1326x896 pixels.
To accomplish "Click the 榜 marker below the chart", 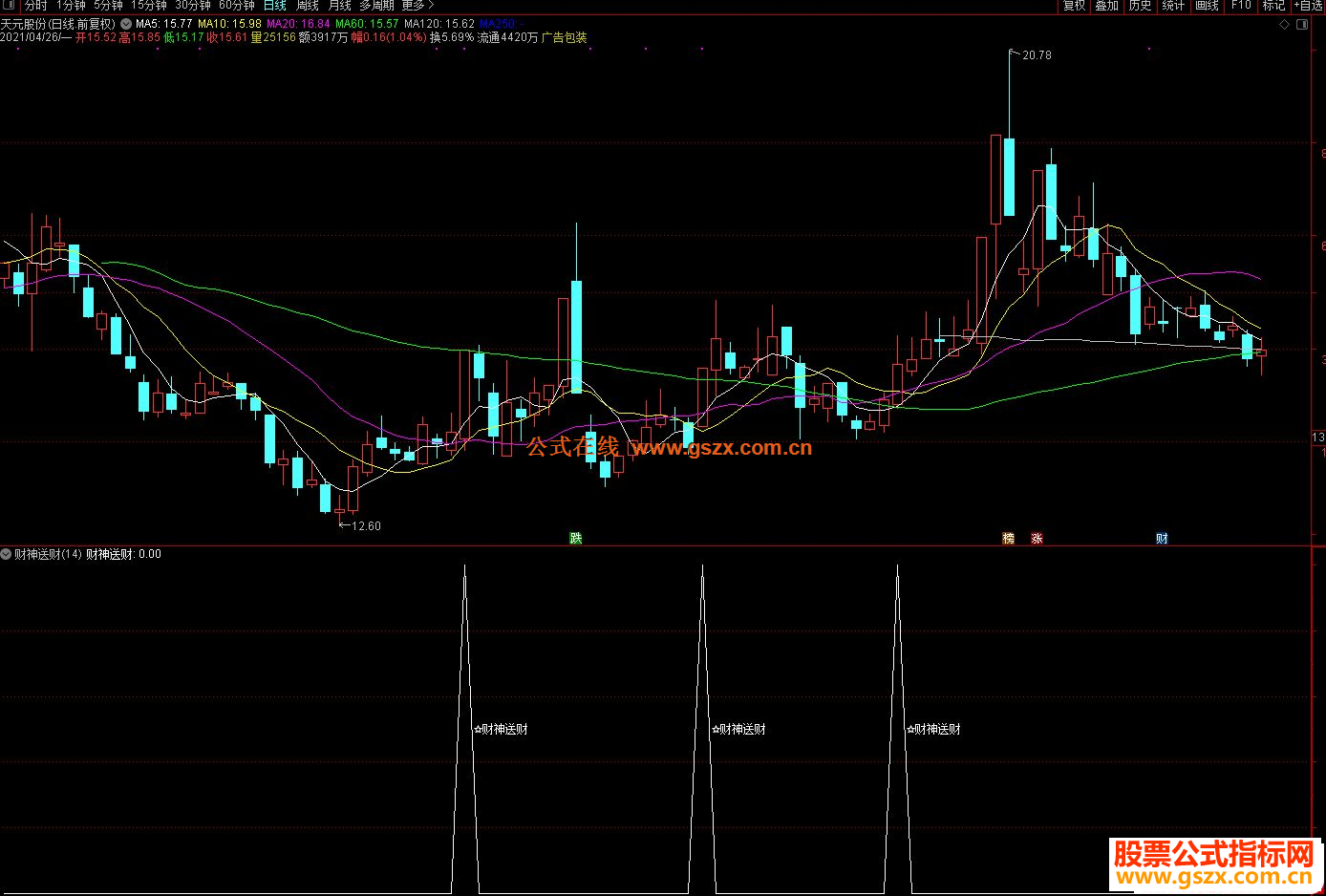I will (1008, 539).
